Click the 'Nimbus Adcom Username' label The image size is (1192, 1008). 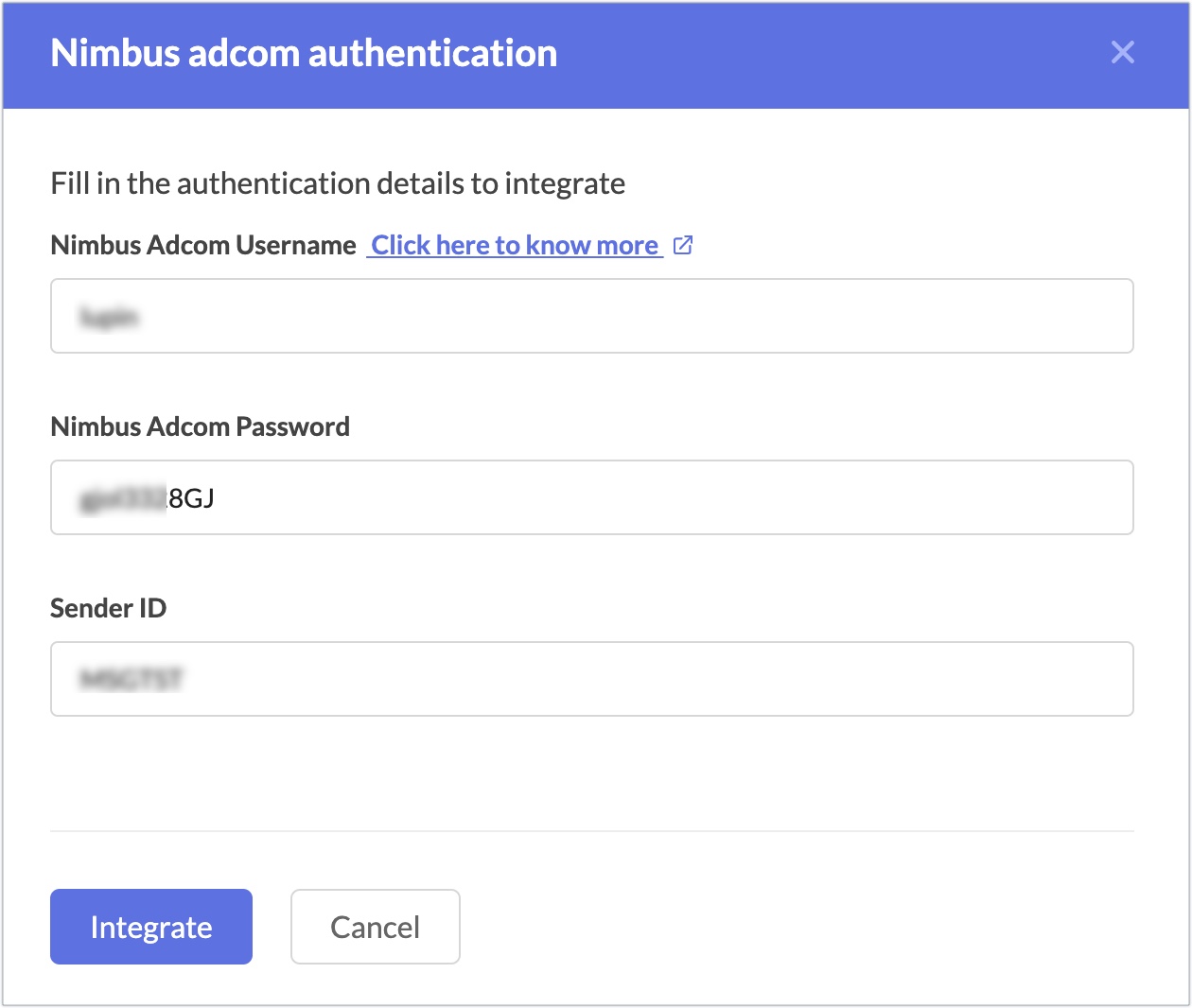203,245
